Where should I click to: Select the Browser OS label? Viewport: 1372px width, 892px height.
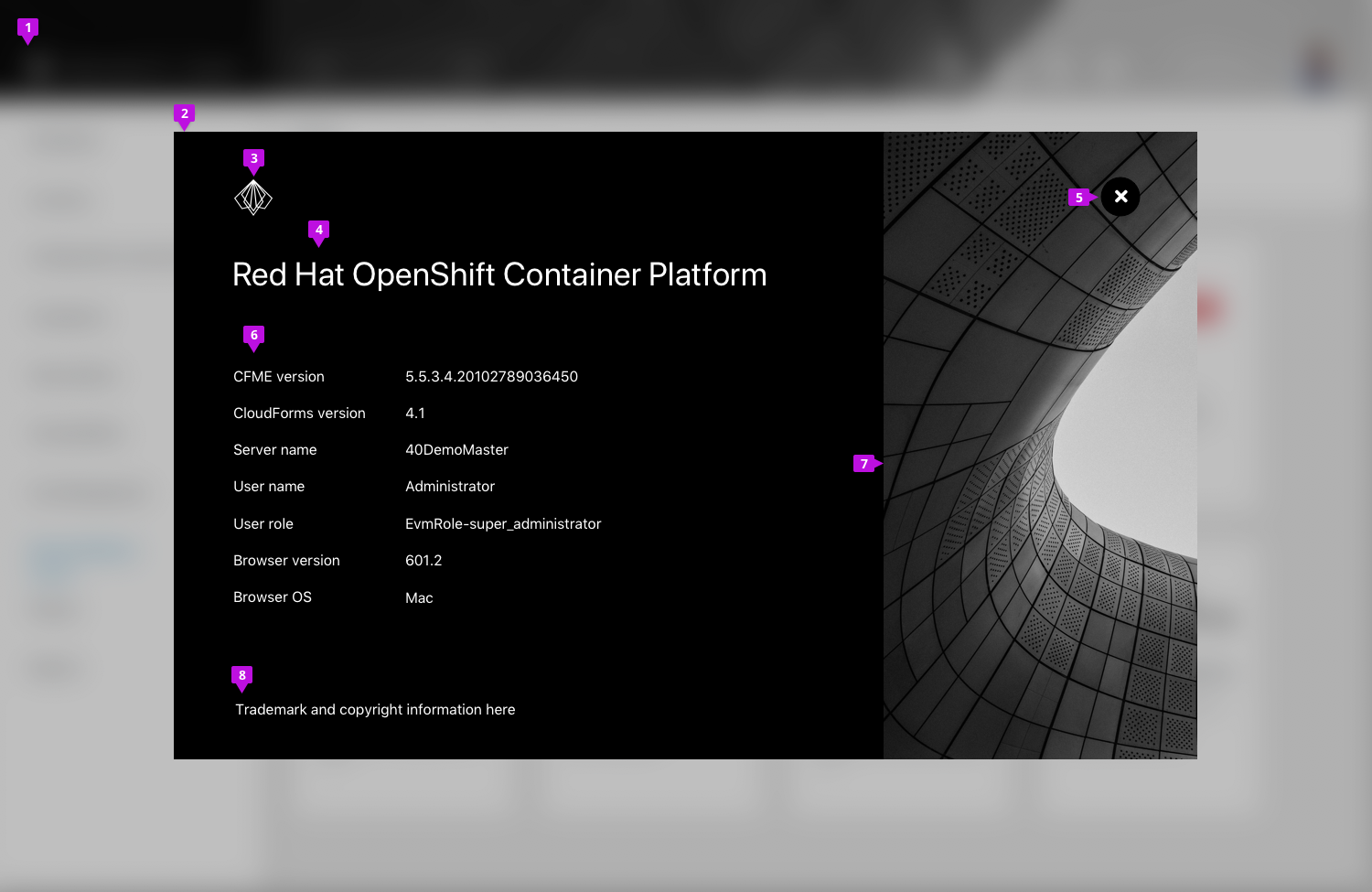pyautogui.click(x=273, y=597)
